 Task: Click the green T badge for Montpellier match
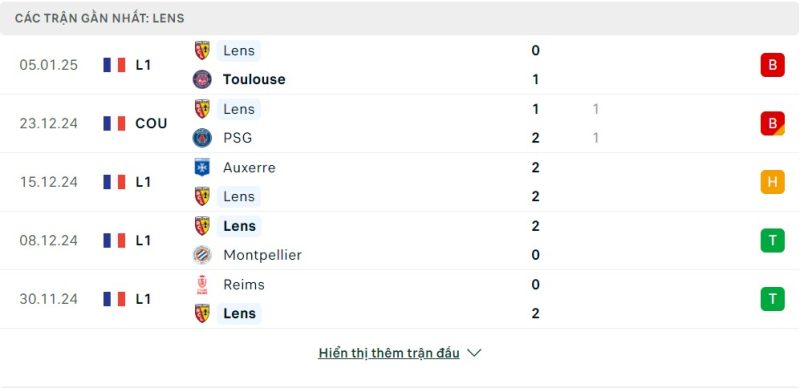pyautogui.click(x=772, y=240)
